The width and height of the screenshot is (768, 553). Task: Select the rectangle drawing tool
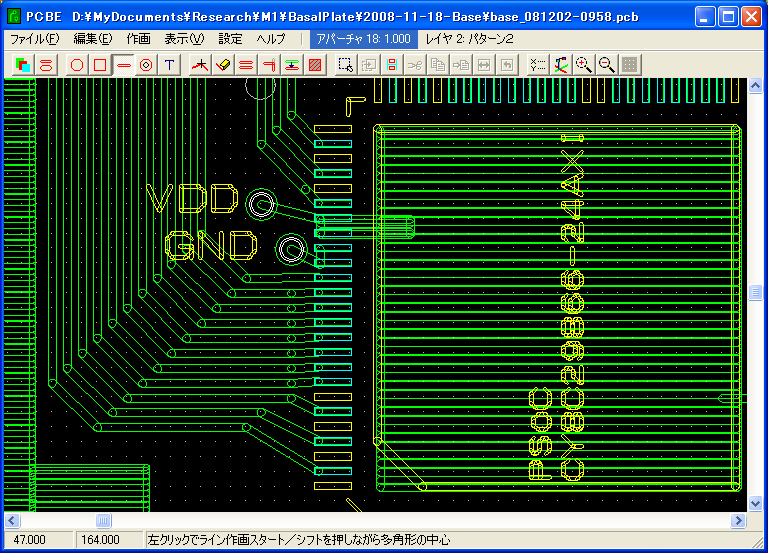(x=100, y=65)
